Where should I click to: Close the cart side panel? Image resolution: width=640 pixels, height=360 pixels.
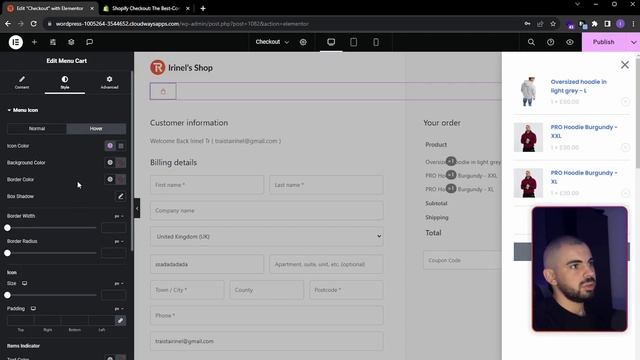(x=624, y=65)
